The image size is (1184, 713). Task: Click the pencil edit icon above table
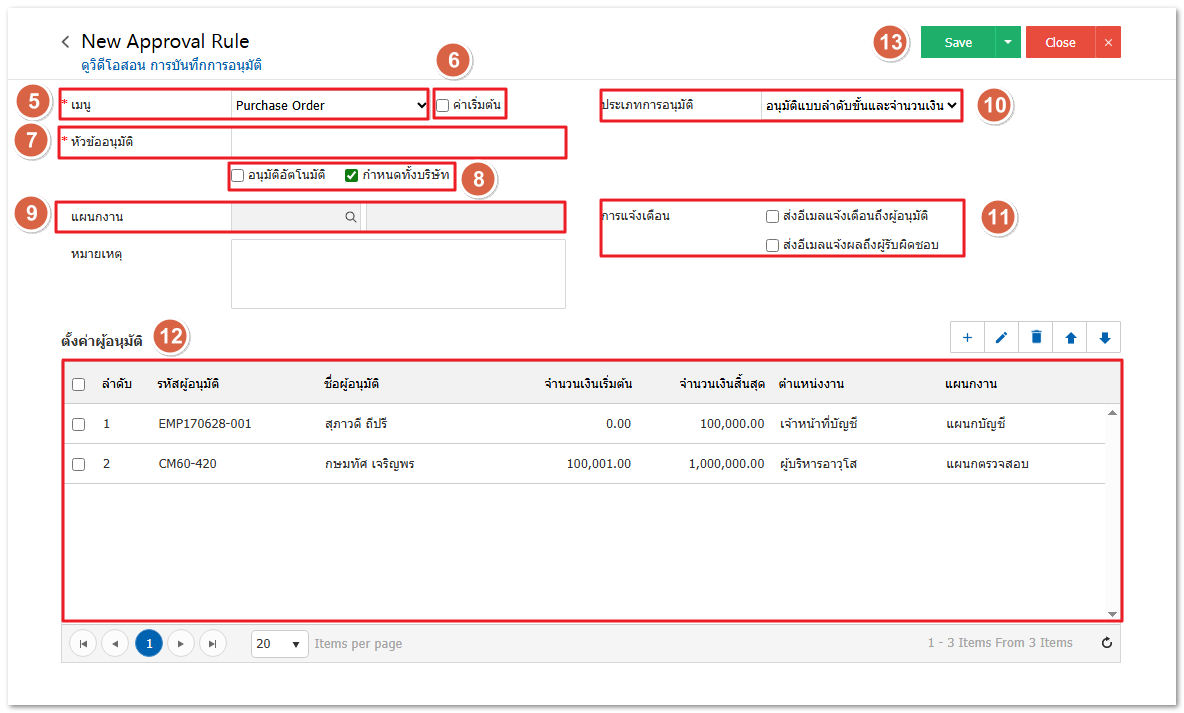pyautogui.click(x=1001, y=337)
